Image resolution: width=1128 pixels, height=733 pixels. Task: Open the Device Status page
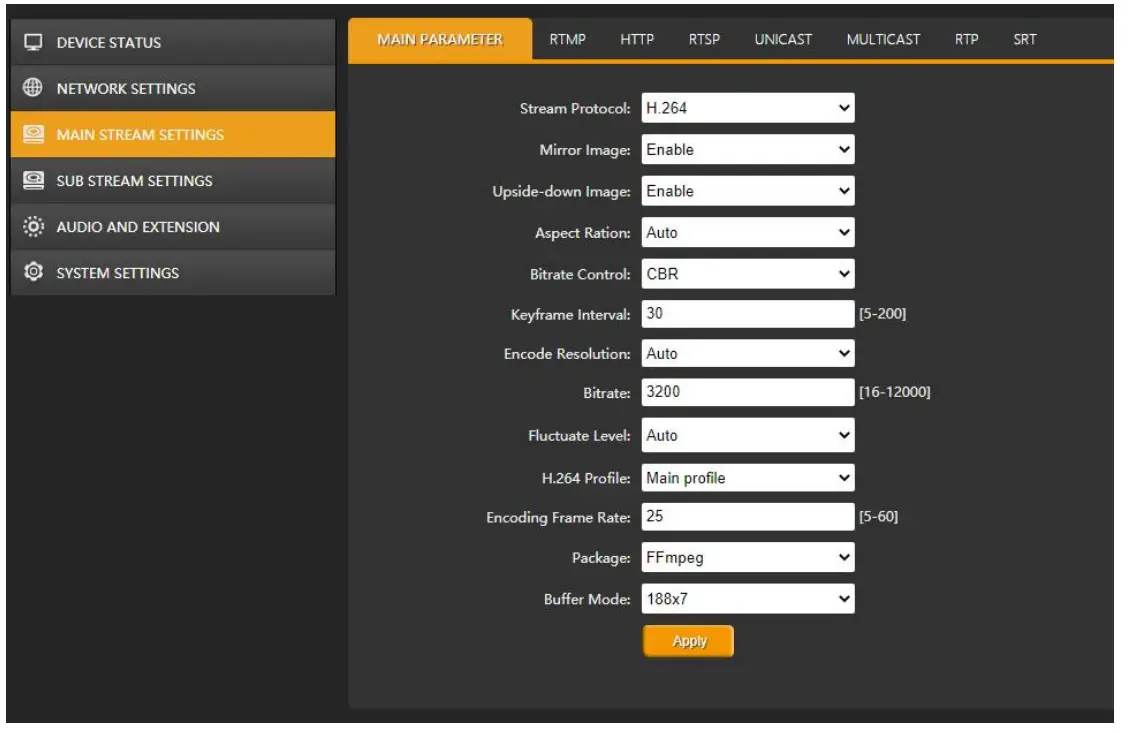[x=173, y=42]
